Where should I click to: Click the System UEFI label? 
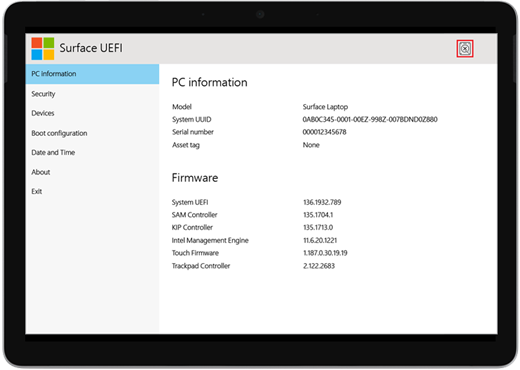pyautogui.click(x=190, y=202)
